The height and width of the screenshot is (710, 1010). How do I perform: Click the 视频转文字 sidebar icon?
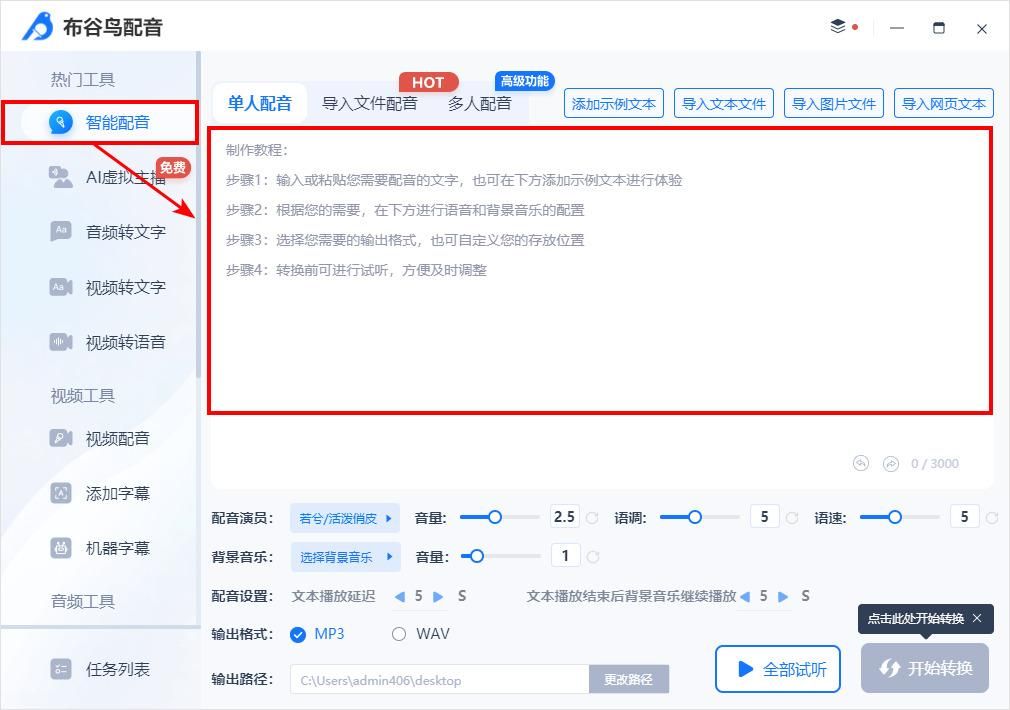coord(61,287)
